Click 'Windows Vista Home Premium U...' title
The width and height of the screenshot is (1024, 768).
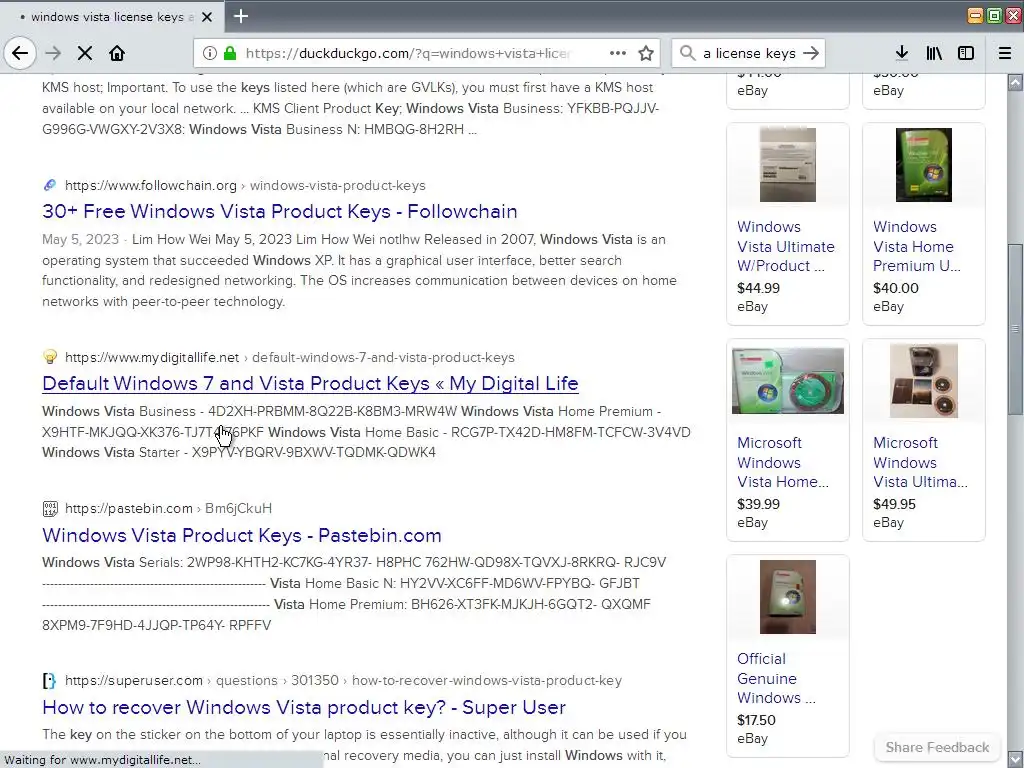point(917,246)
